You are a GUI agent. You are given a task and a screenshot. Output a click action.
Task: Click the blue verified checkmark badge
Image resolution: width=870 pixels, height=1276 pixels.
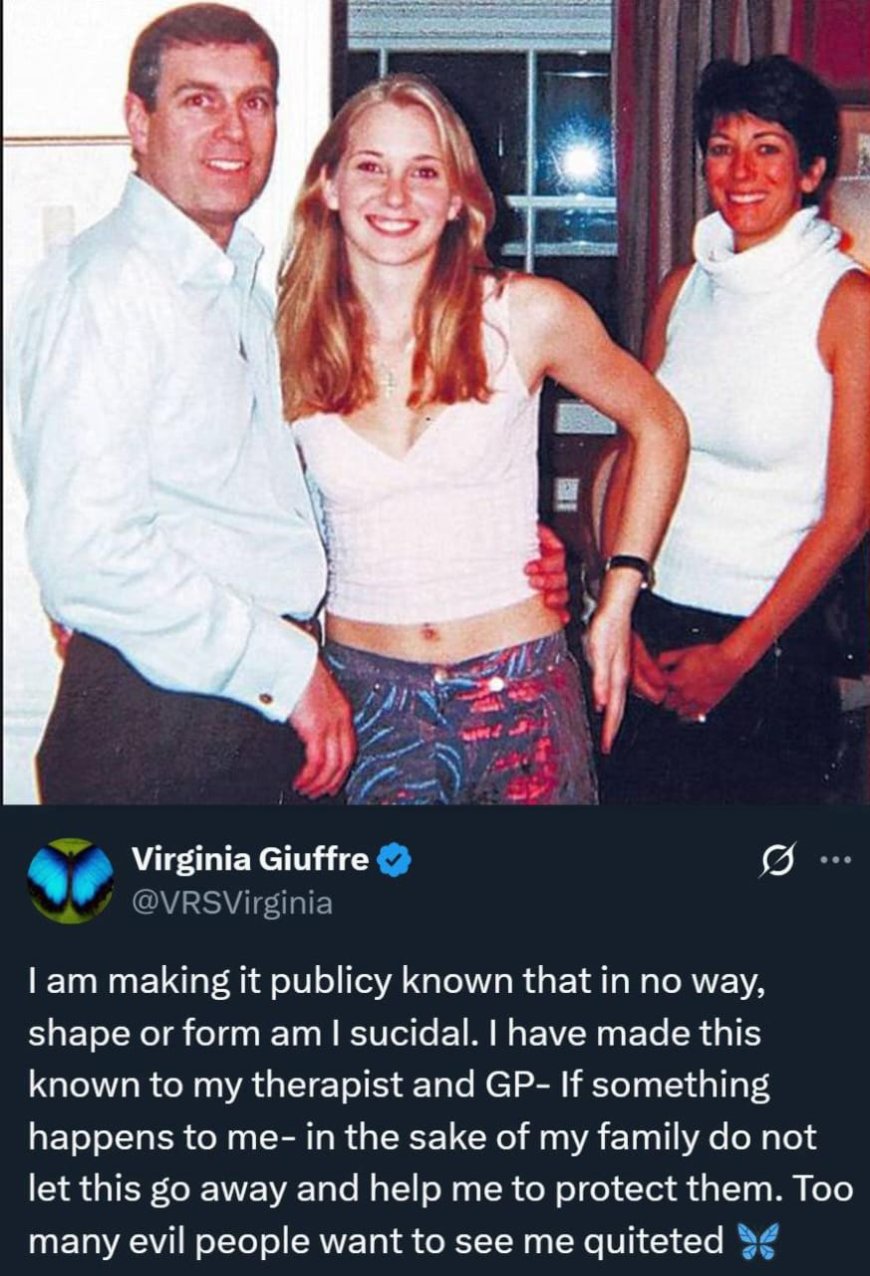coord(396,859)
